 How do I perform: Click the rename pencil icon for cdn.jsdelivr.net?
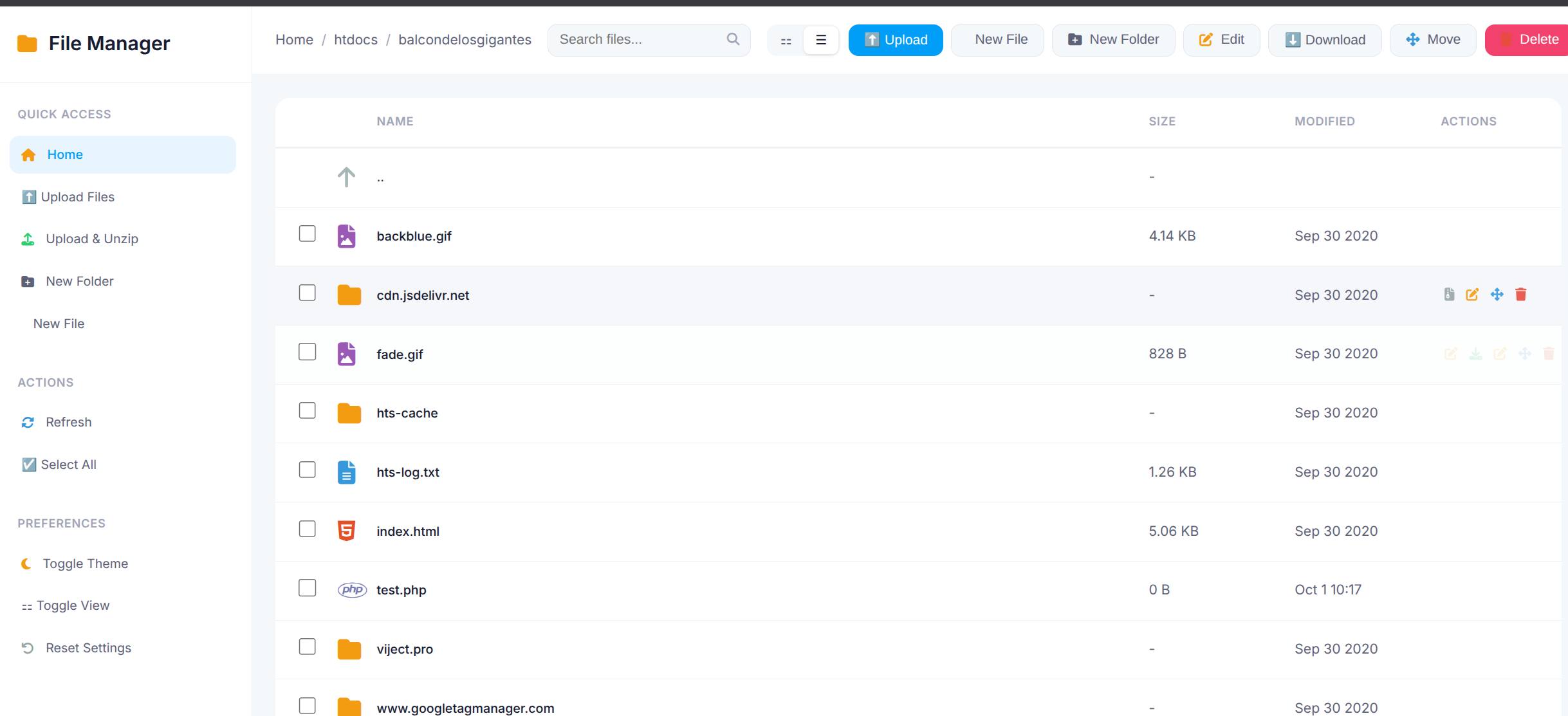(x=1472, y=295)
